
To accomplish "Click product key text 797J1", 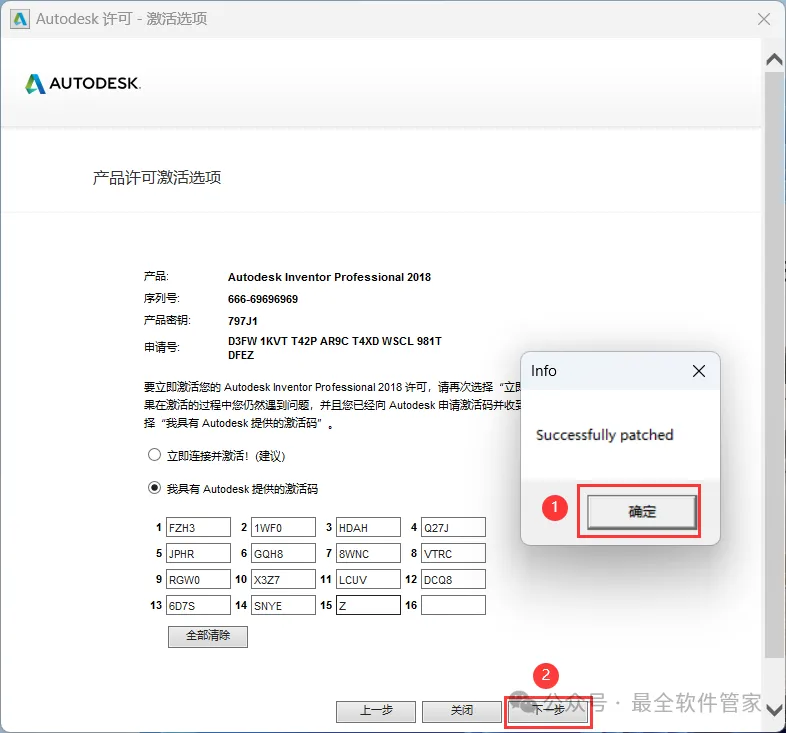I will coord(243,321).
